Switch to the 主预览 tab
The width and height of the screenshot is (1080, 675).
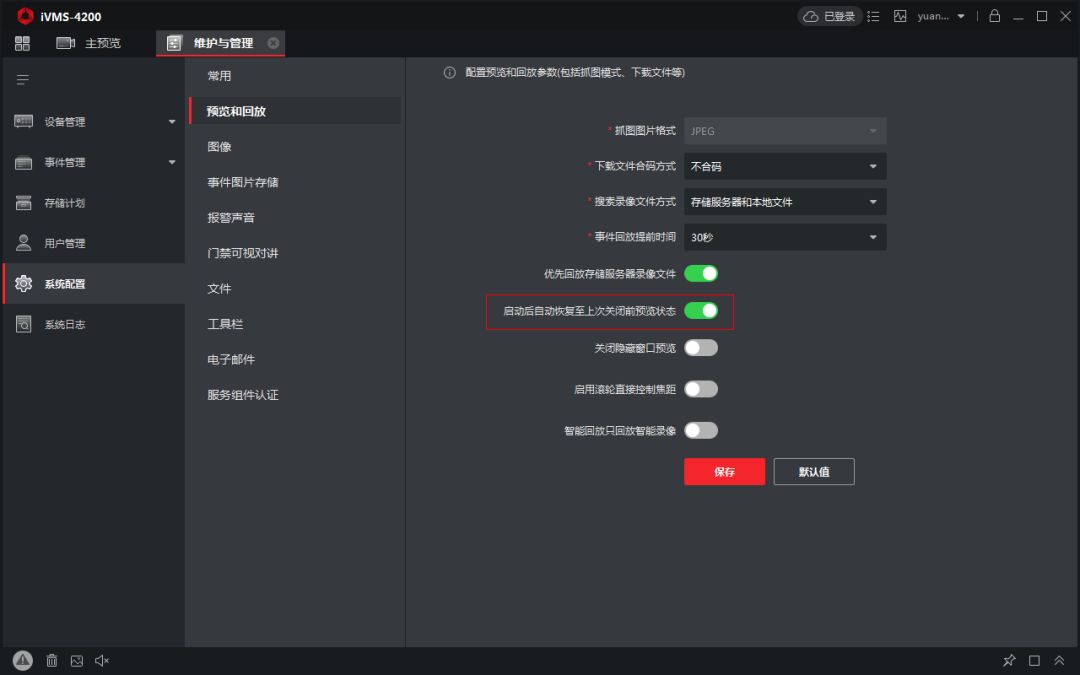(x=89, y=43)
